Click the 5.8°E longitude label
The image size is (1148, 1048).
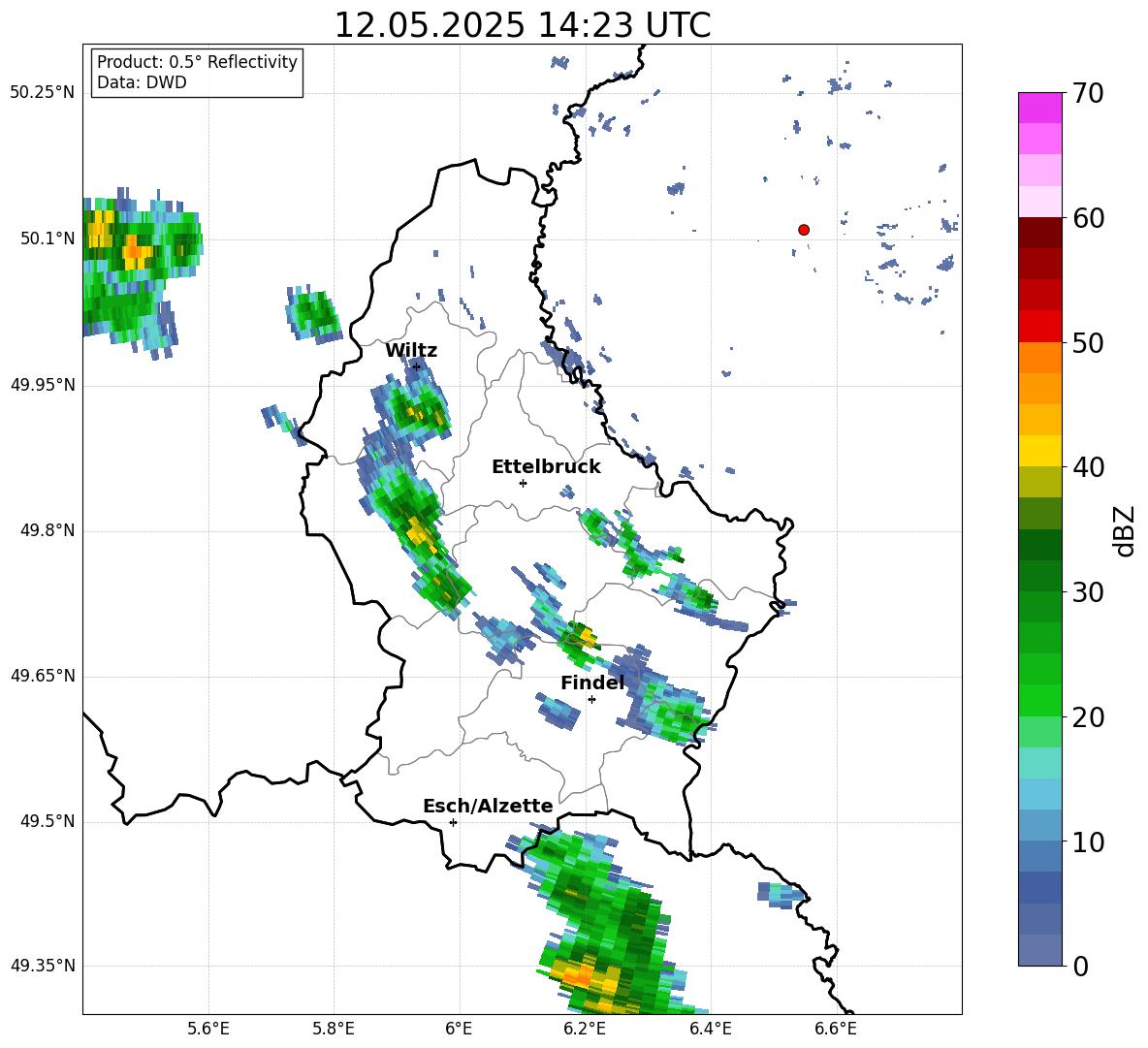[334, 1029]
